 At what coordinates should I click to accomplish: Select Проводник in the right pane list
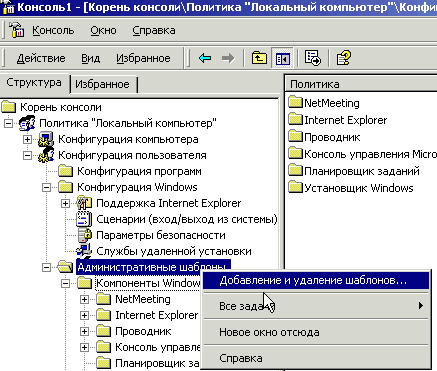click(x=332, y=137)
